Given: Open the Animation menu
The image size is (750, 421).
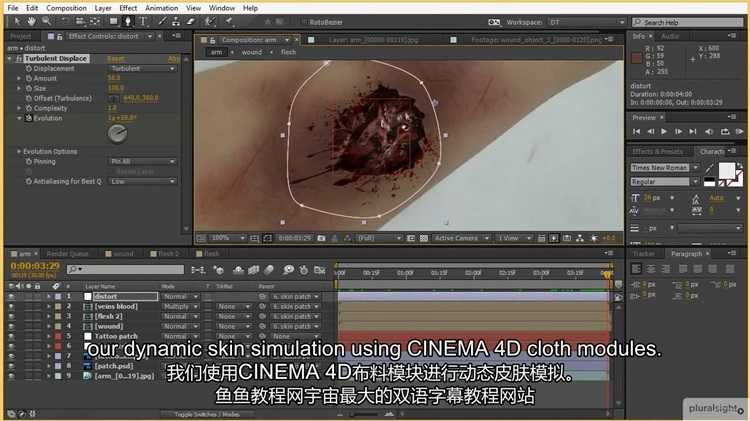Looking at the screenshot, I should (x=162, y=8).
